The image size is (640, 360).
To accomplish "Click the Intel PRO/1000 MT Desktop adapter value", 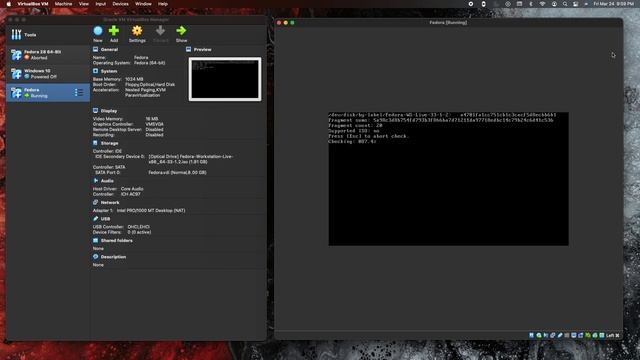I will pyautogui.click(x=151, y=211).
